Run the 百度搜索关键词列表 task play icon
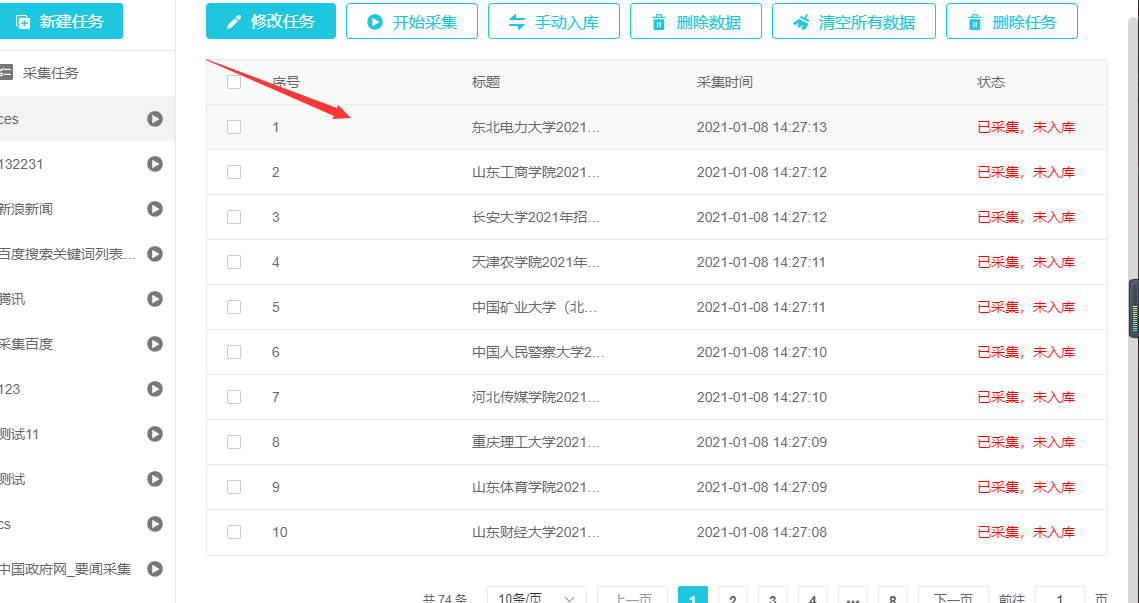The width and height of the screenshot is (1139, 603). tap(155, 254)
